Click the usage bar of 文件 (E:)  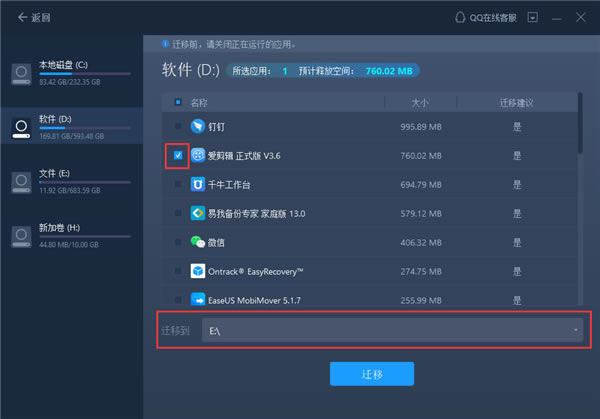pyautogui.click(x=85, y=182)
